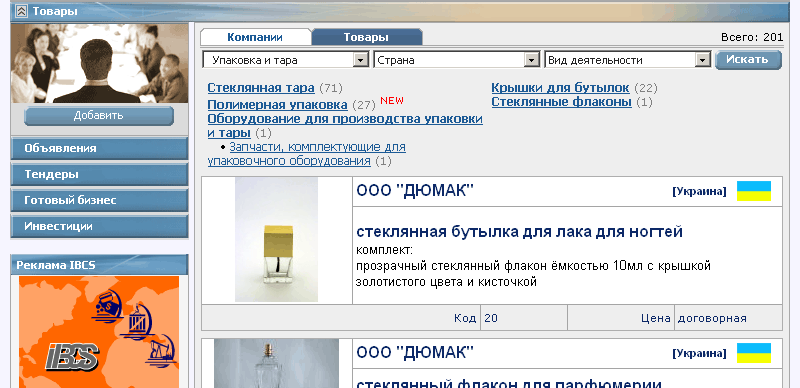The image size is (800, 388).
Task: Open the Крышки для бутылок link
Action: pyautogui.click(x=560, y=88)
